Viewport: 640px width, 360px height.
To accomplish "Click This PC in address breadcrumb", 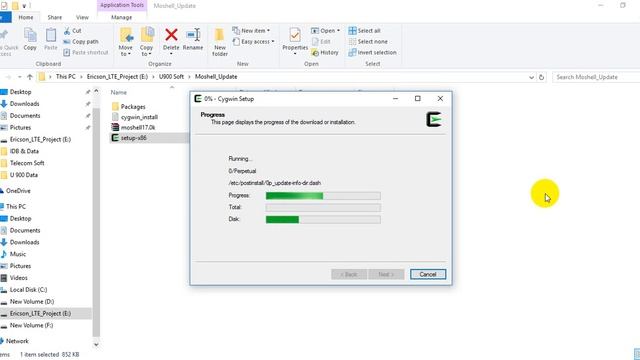I will 66,77.
